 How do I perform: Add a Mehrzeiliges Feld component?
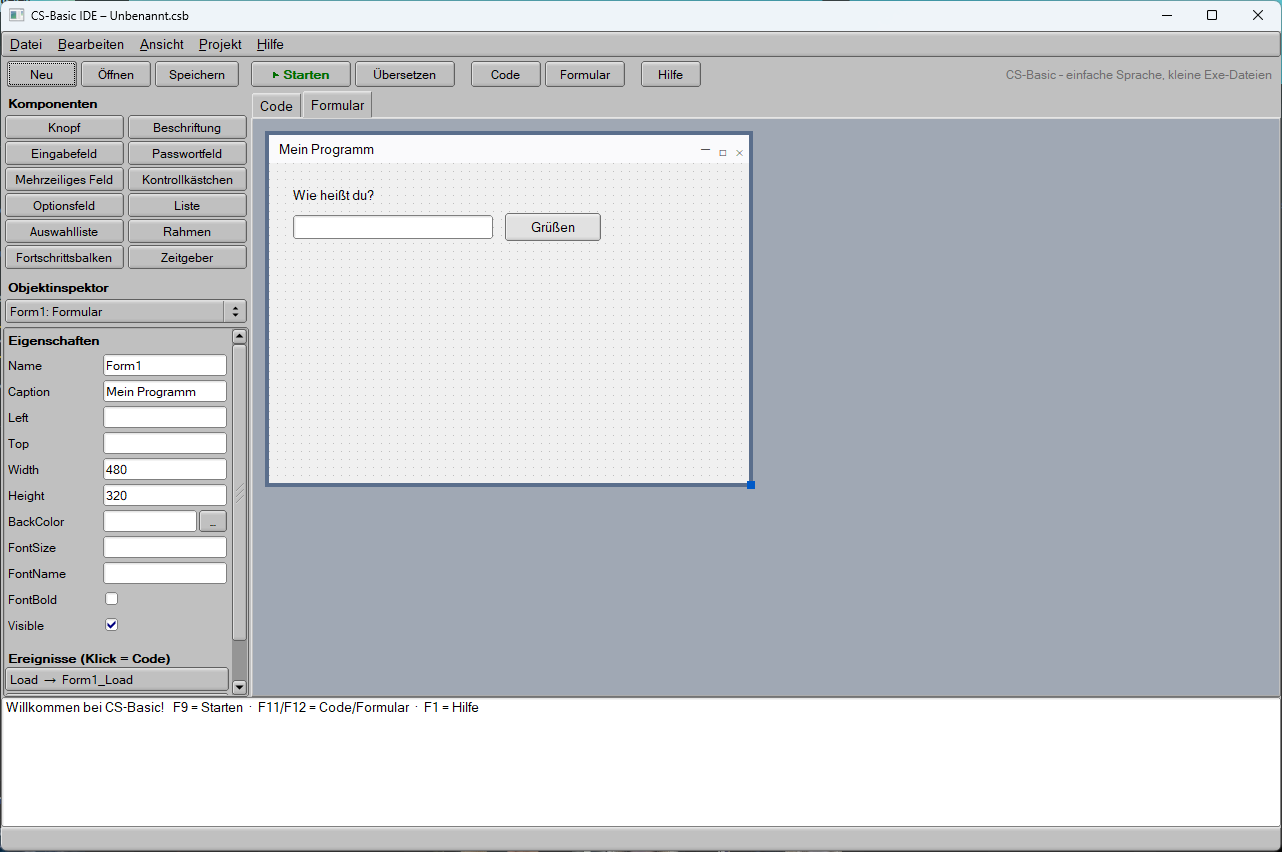tap(64, 180)
